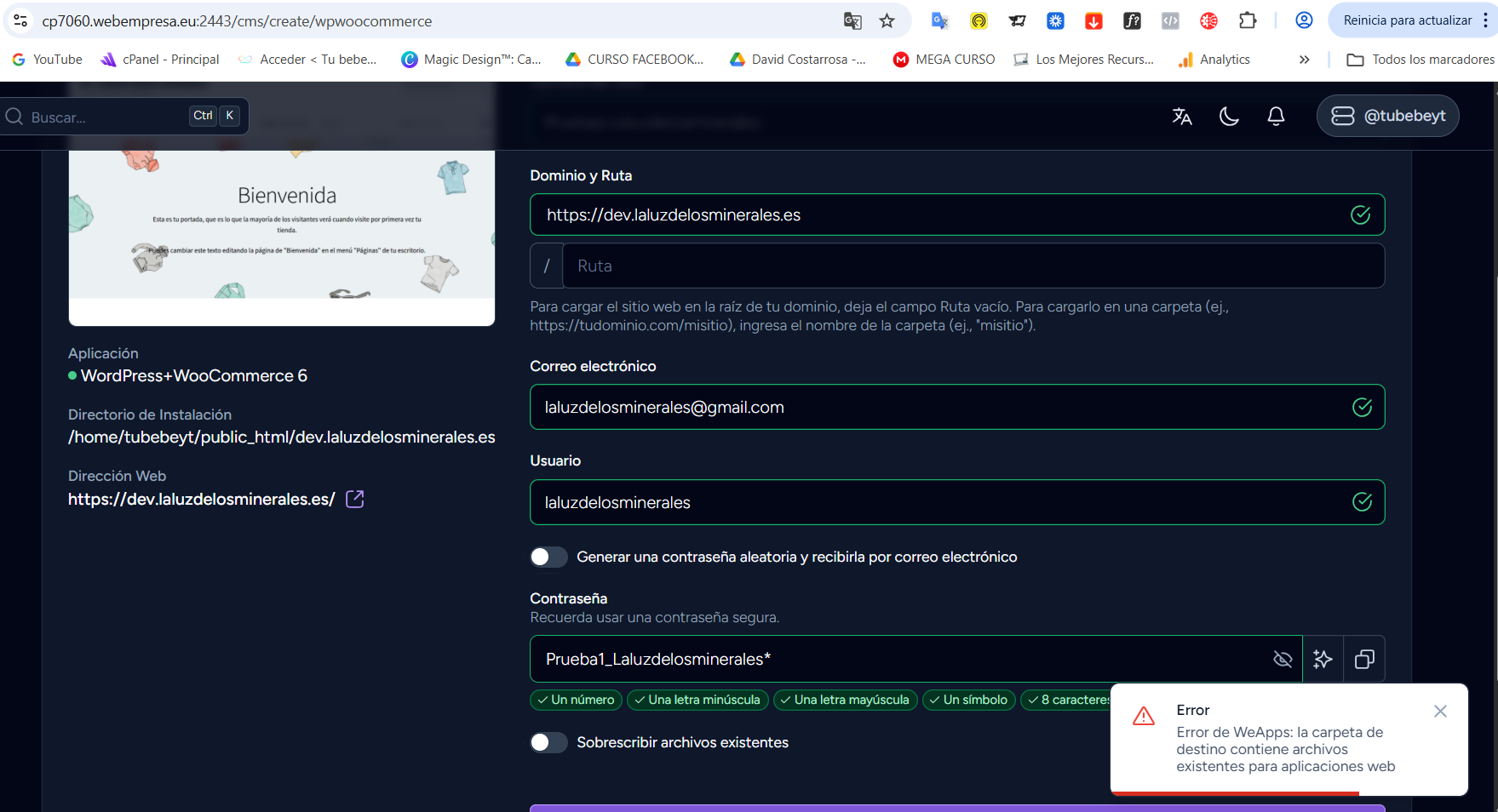Image resolution: width=1498 pixels, height=812 pixels.
Task: Open the Analytics bookmark
Action: [x=1214, y=60]
